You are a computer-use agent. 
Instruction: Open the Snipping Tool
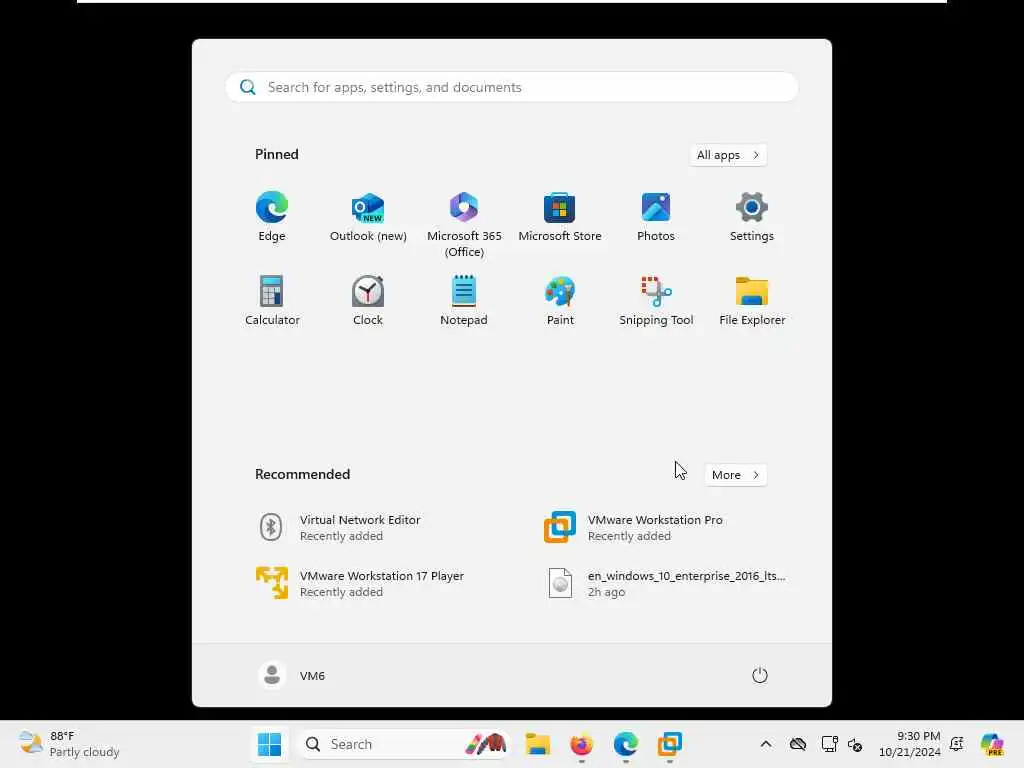pyautogui.click(x=656, y=301)
